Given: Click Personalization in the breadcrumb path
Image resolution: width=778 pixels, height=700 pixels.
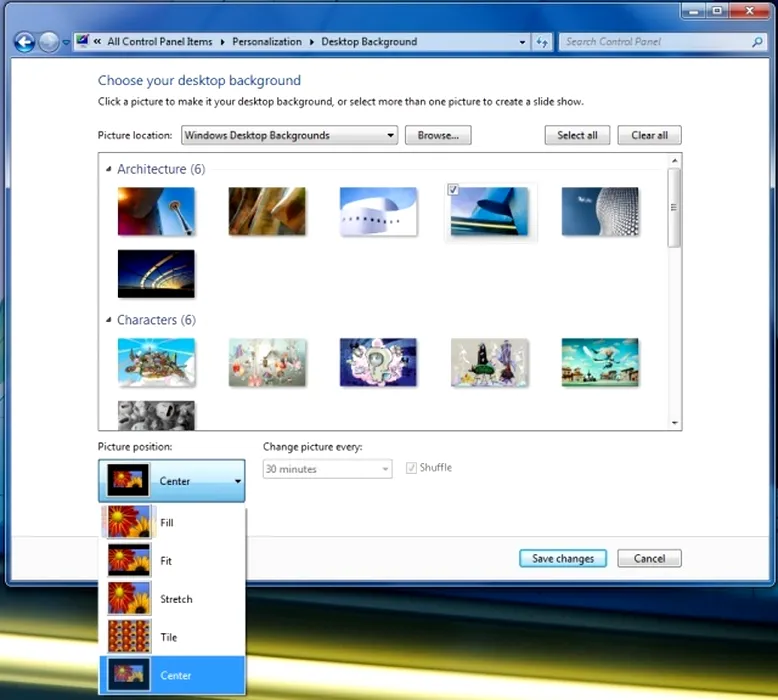Looking at the screenshot, I should pyautogui.click(x=267, y=42).
